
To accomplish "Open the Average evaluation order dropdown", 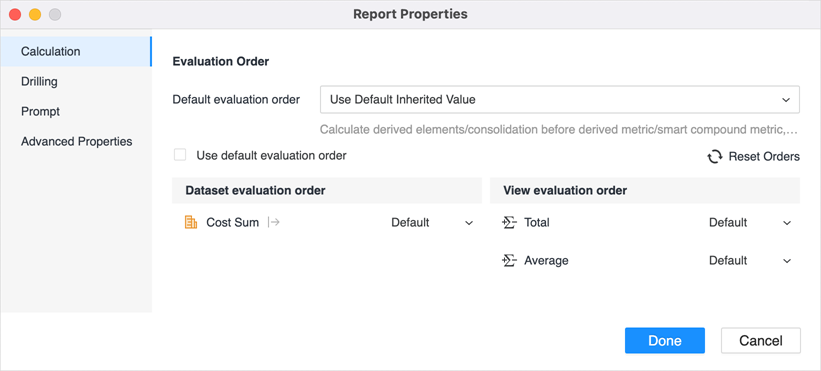I will pyautogui.click(x=750, y=260).
